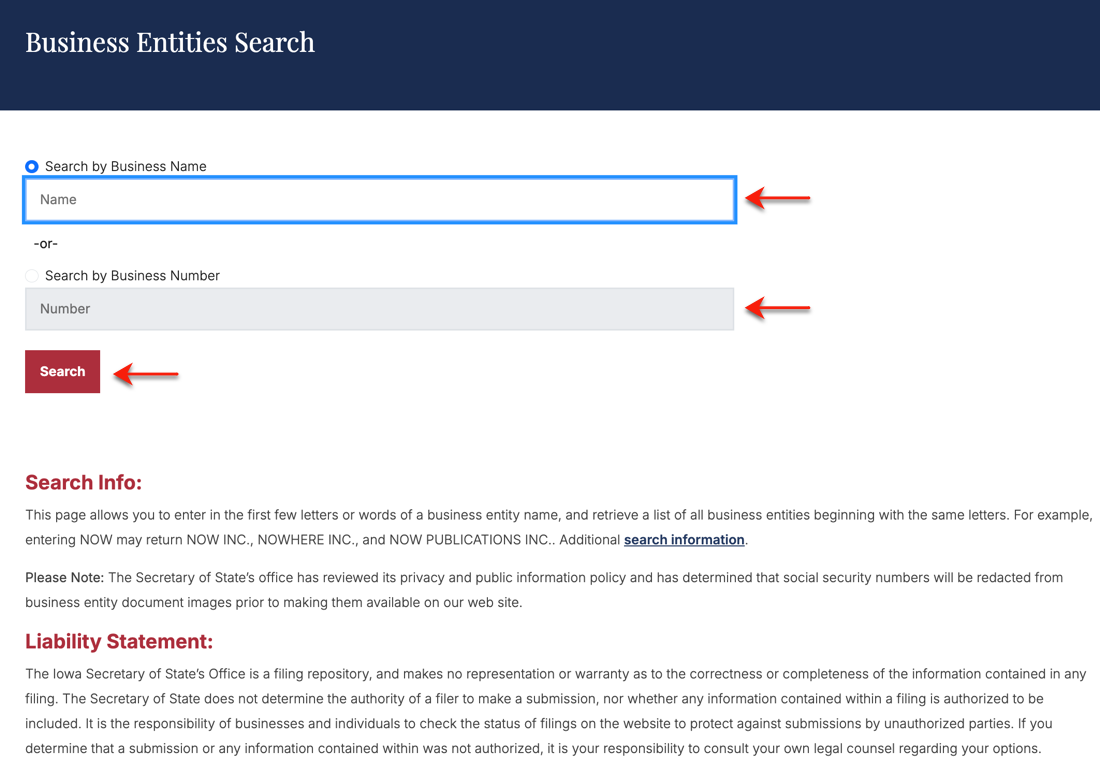Click the Search Info: heading
This screenshot has height=774, width=1100.
pyautogui.click(x=83, y=483)
